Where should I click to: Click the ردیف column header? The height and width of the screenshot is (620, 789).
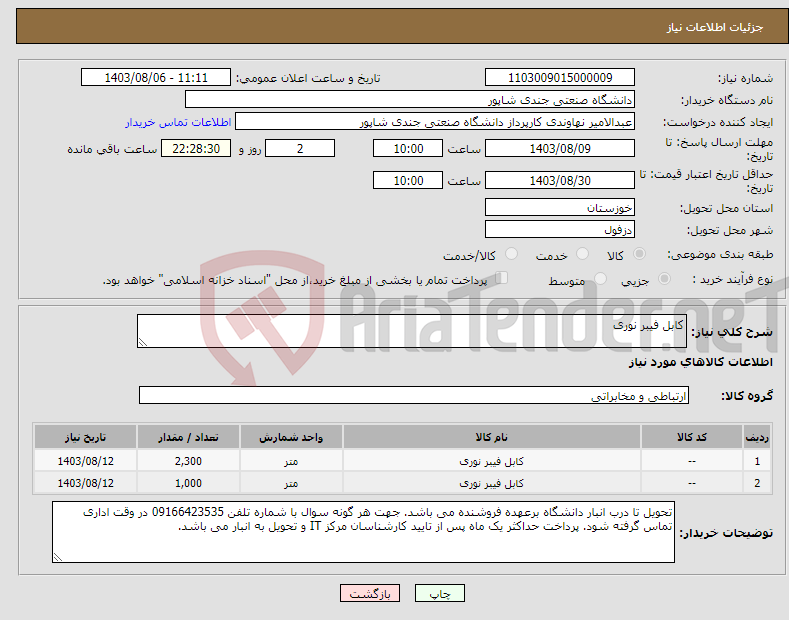757,437
